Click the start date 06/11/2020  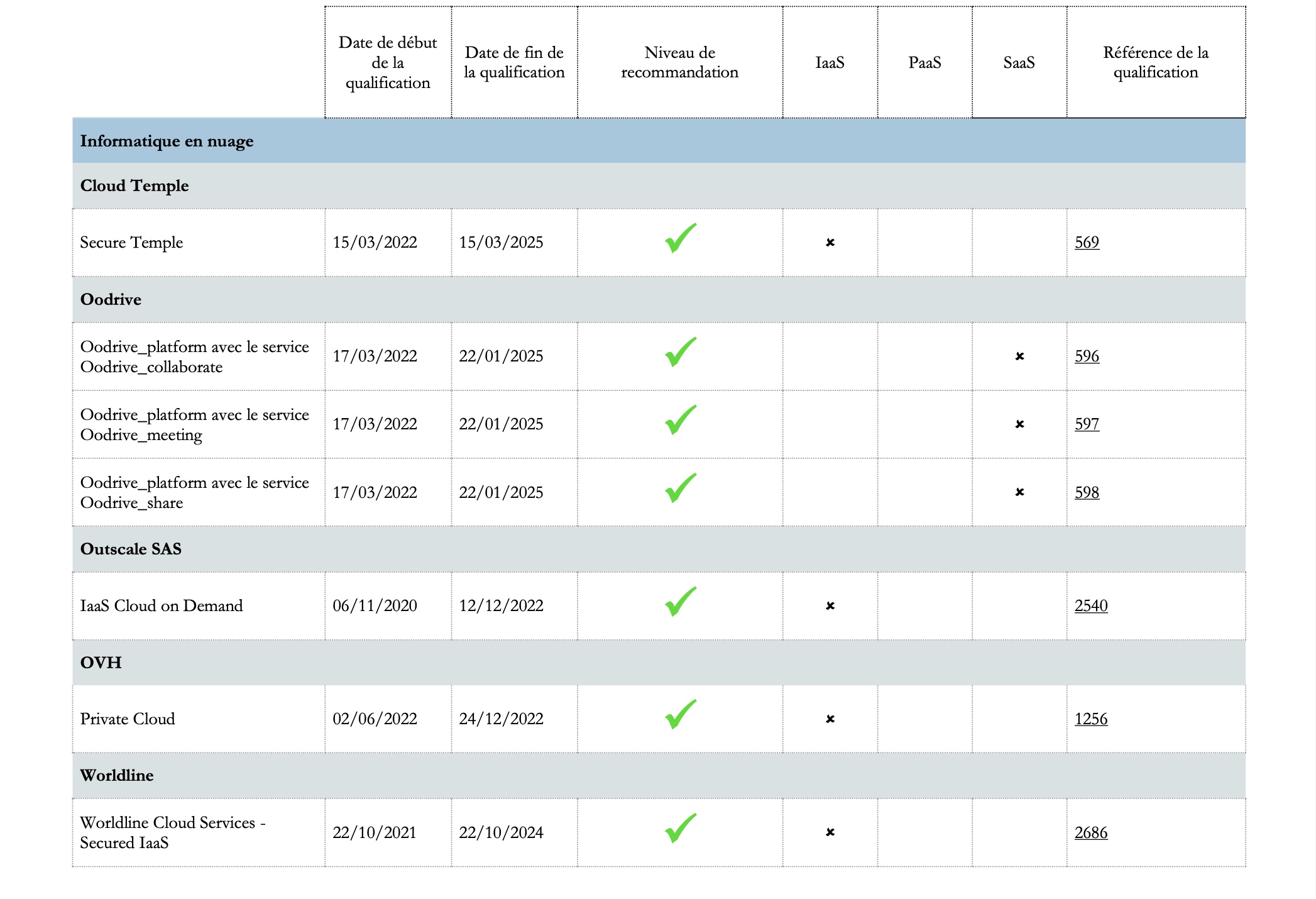(375, 606)
